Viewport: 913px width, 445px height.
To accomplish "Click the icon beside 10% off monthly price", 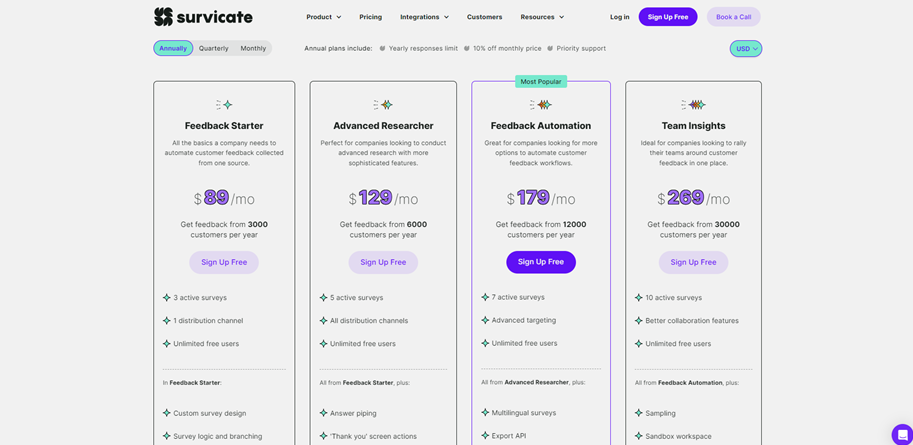I will [467, 48].
